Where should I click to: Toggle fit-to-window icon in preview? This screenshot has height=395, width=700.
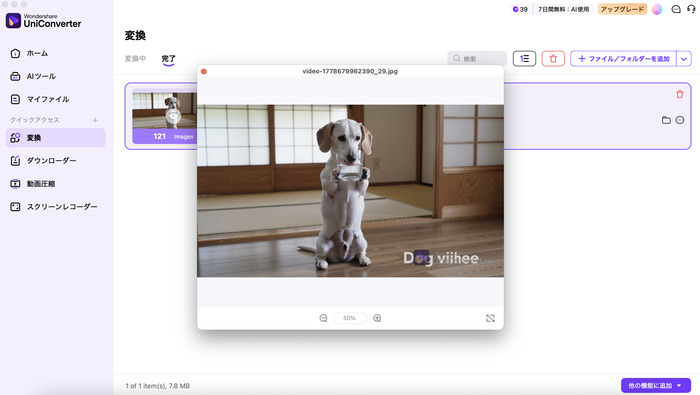[x=490, y=318]
